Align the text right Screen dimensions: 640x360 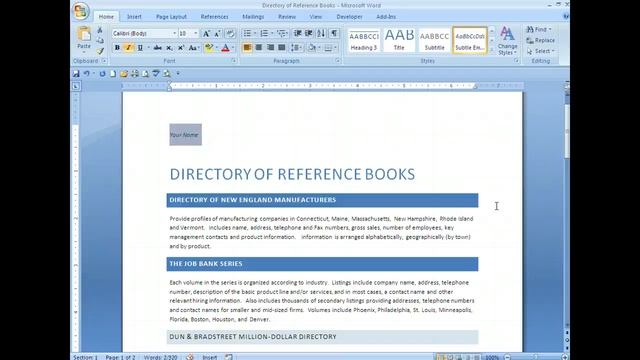click(x=270, y=48)
